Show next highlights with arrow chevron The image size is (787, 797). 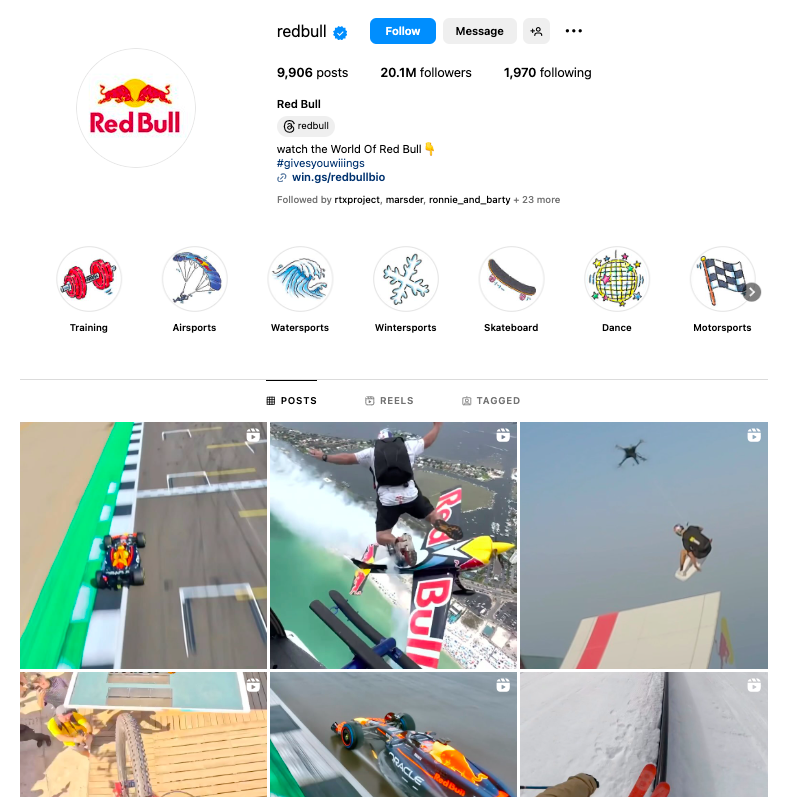(x=752, y=292)
